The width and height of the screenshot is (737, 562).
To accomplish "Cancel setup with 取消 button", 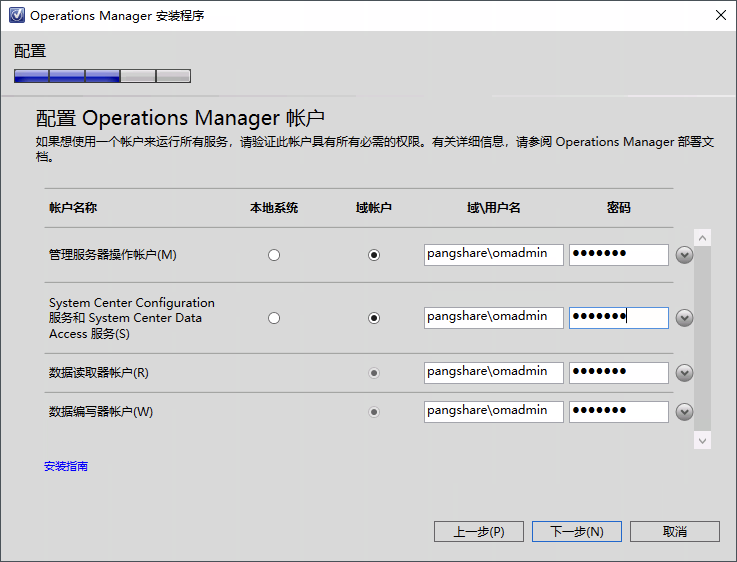I will click(674, 531).
